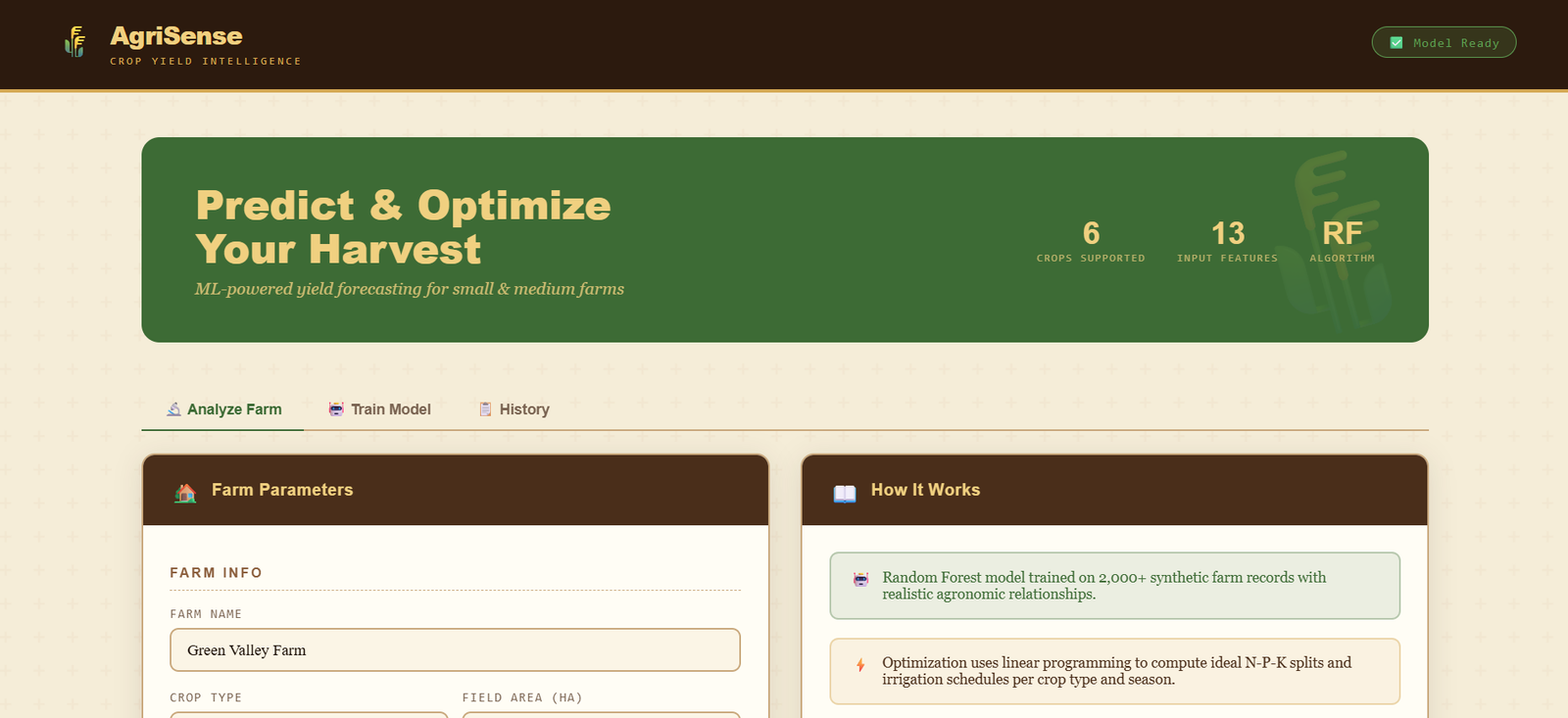Click the Farm Name input field
The height and width of the screenshot is (718, 1568).
click(455, 650)
